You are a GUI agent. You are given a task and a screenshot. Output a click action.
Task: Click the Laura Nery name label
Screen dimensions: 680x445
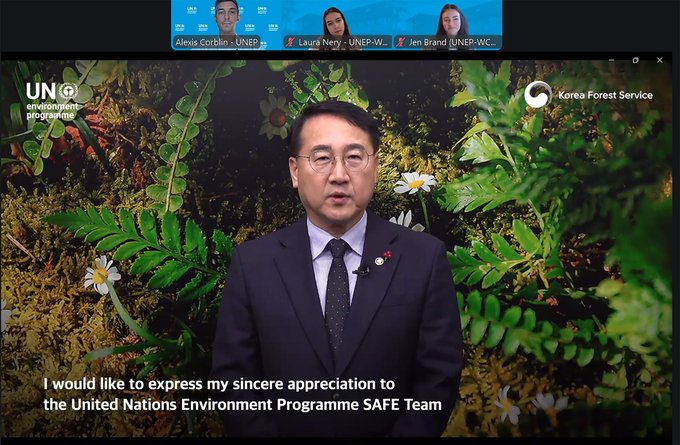pyautogui.click(x=340, y=43)
